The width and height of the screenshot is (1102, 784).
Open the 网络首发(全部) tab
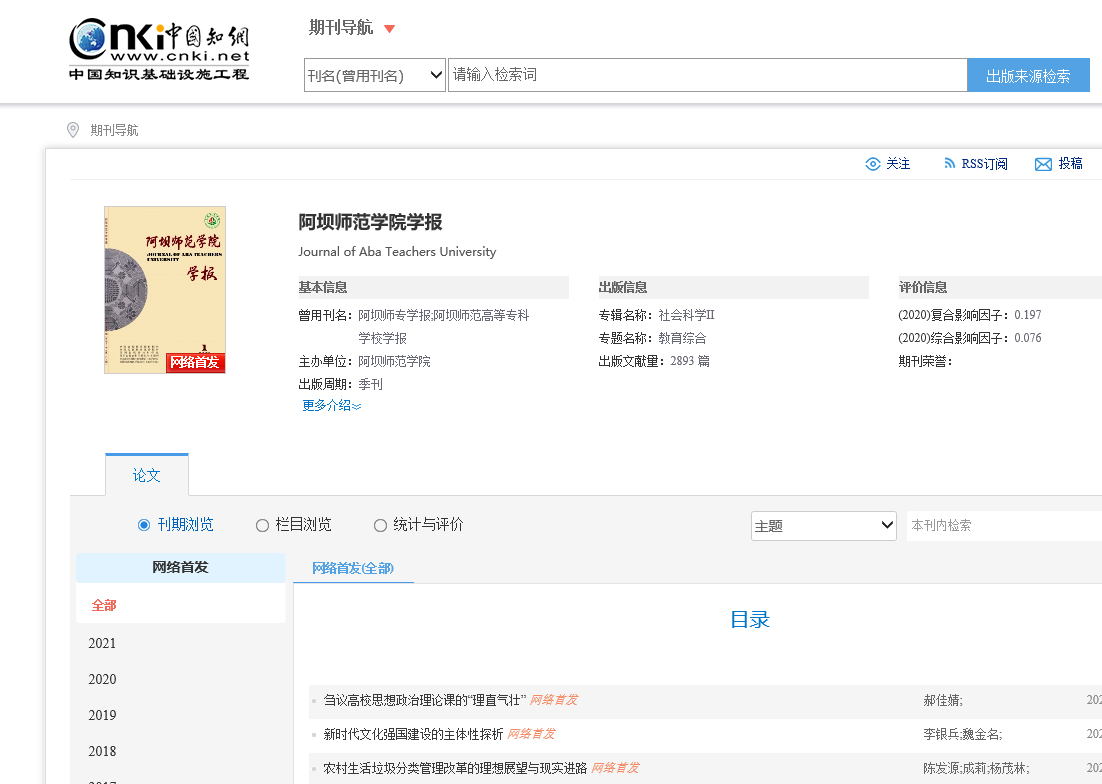pyautogui.click(x=353, y=568)
